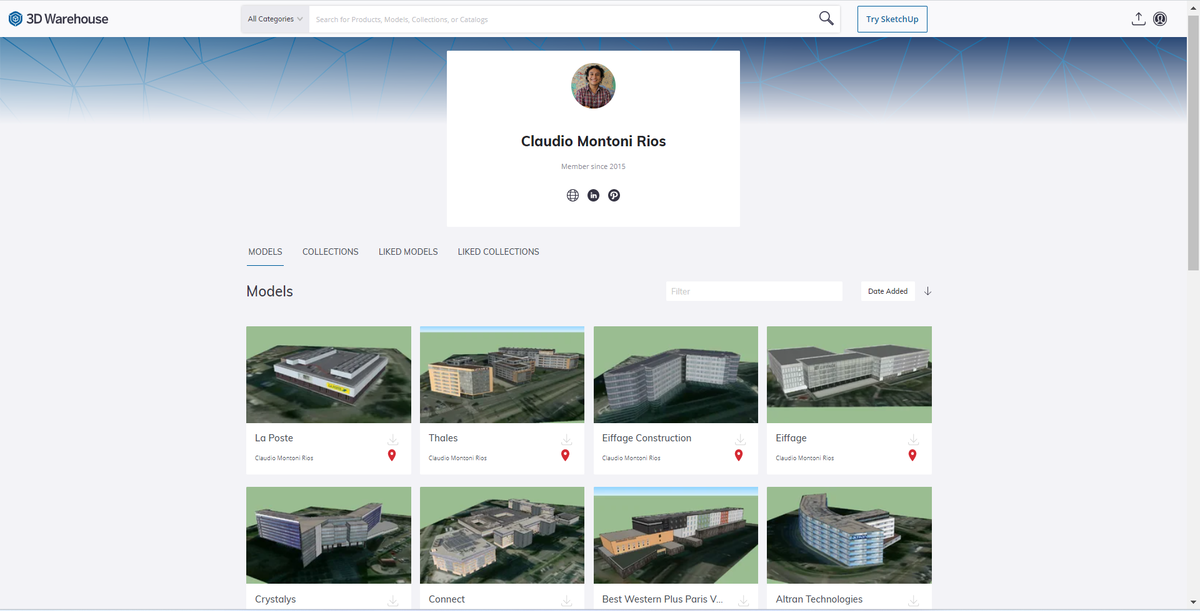Show La Poste map location pin
Viewport: 1200px width, 611px height.
click(392, 456)
